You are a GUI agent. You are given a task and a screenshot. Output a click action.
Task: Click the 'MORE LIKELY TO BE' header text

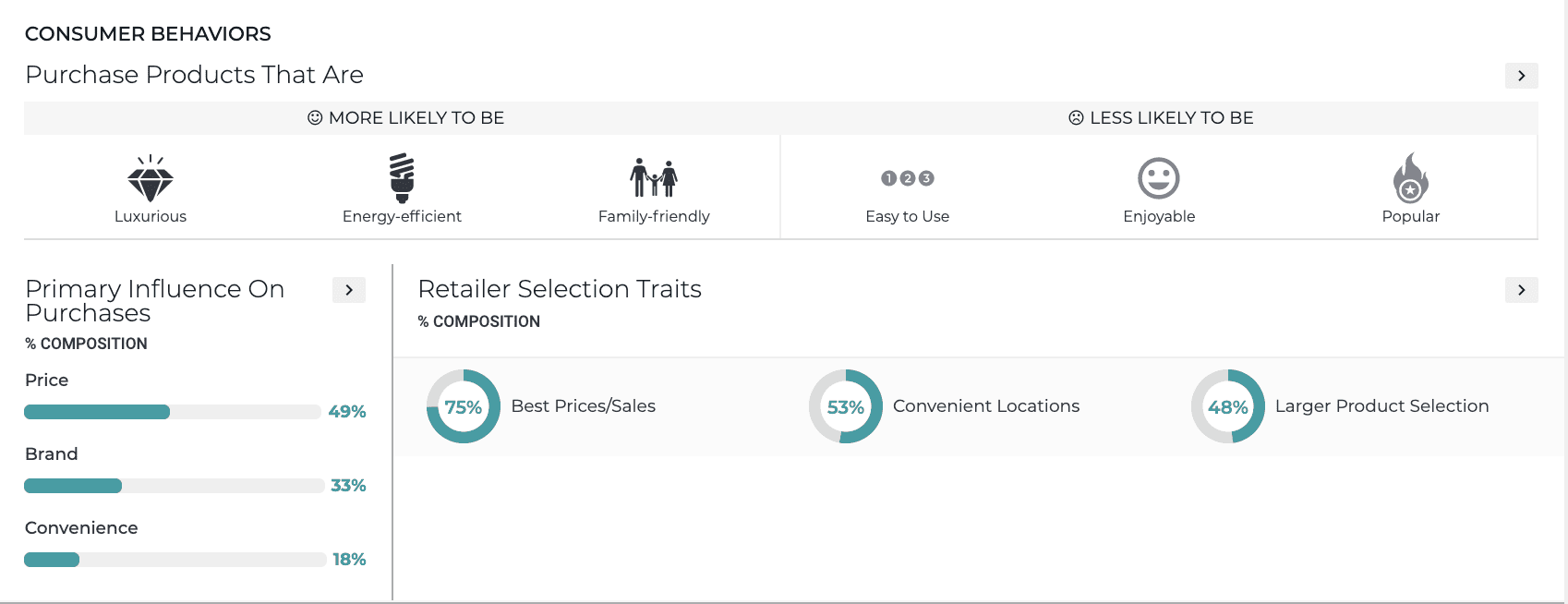pos(416,118)
